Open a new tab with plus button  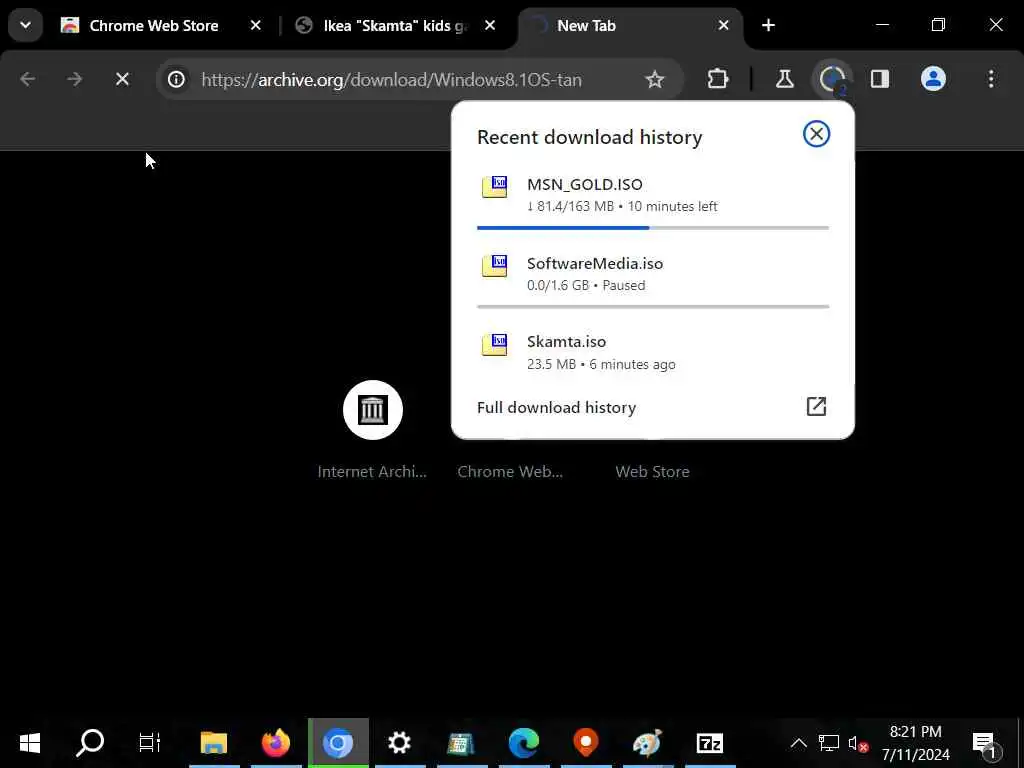tap(769, 25)
